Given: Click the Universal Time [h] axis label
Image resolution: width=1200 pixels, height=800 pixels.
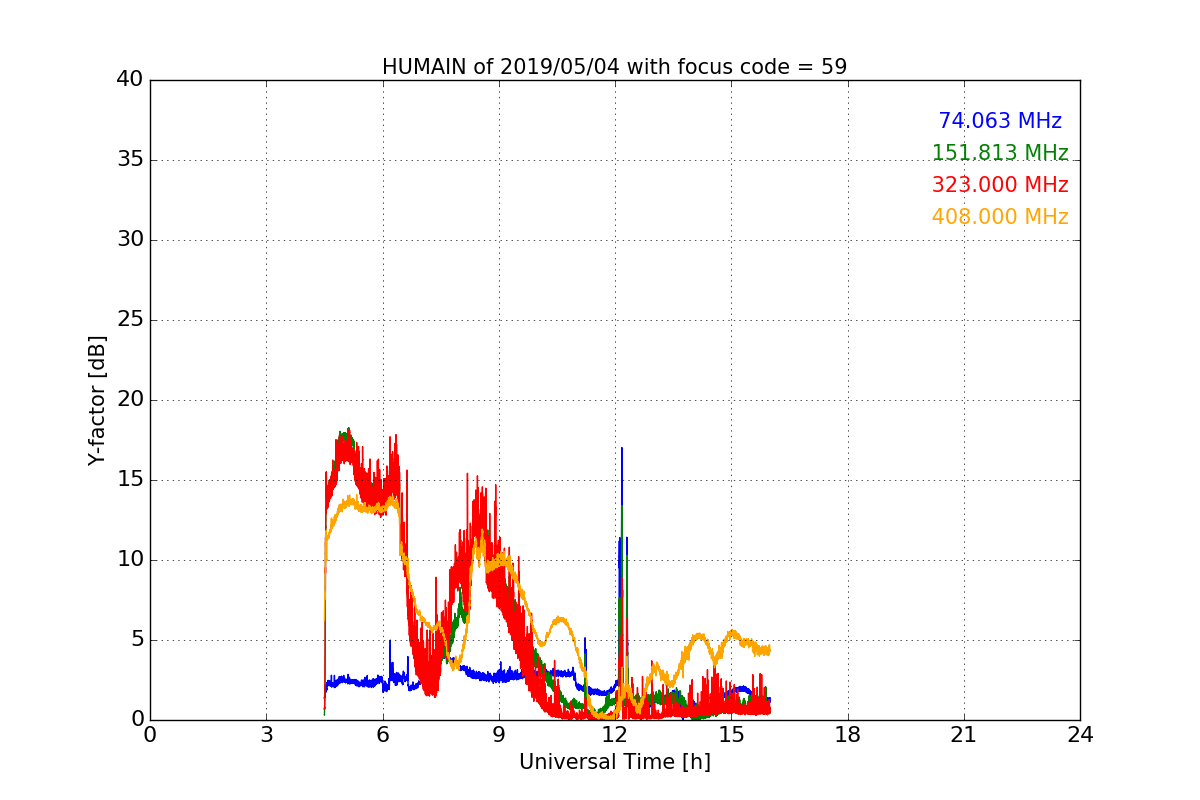Looking at the screenshot, I should coord(614,762).
